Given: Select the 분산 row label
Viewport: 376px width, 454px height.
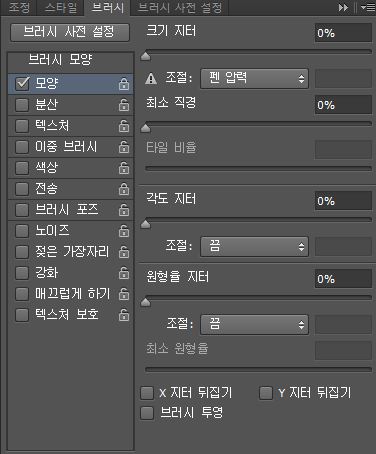Looking at the screenshot, I should [x=47, y=105].
